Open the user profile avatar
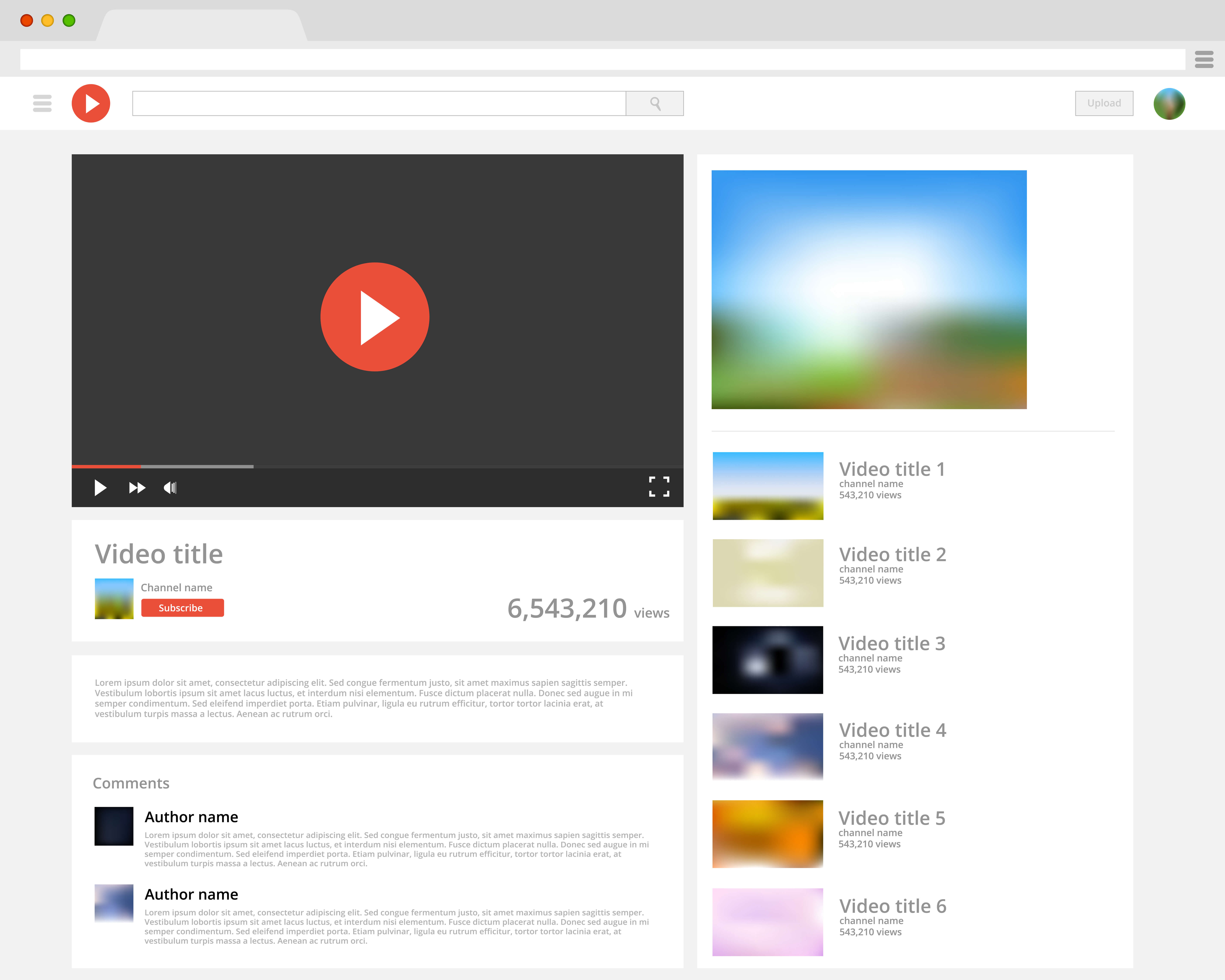1225x980 pixels. click(x=1169, y=104)
